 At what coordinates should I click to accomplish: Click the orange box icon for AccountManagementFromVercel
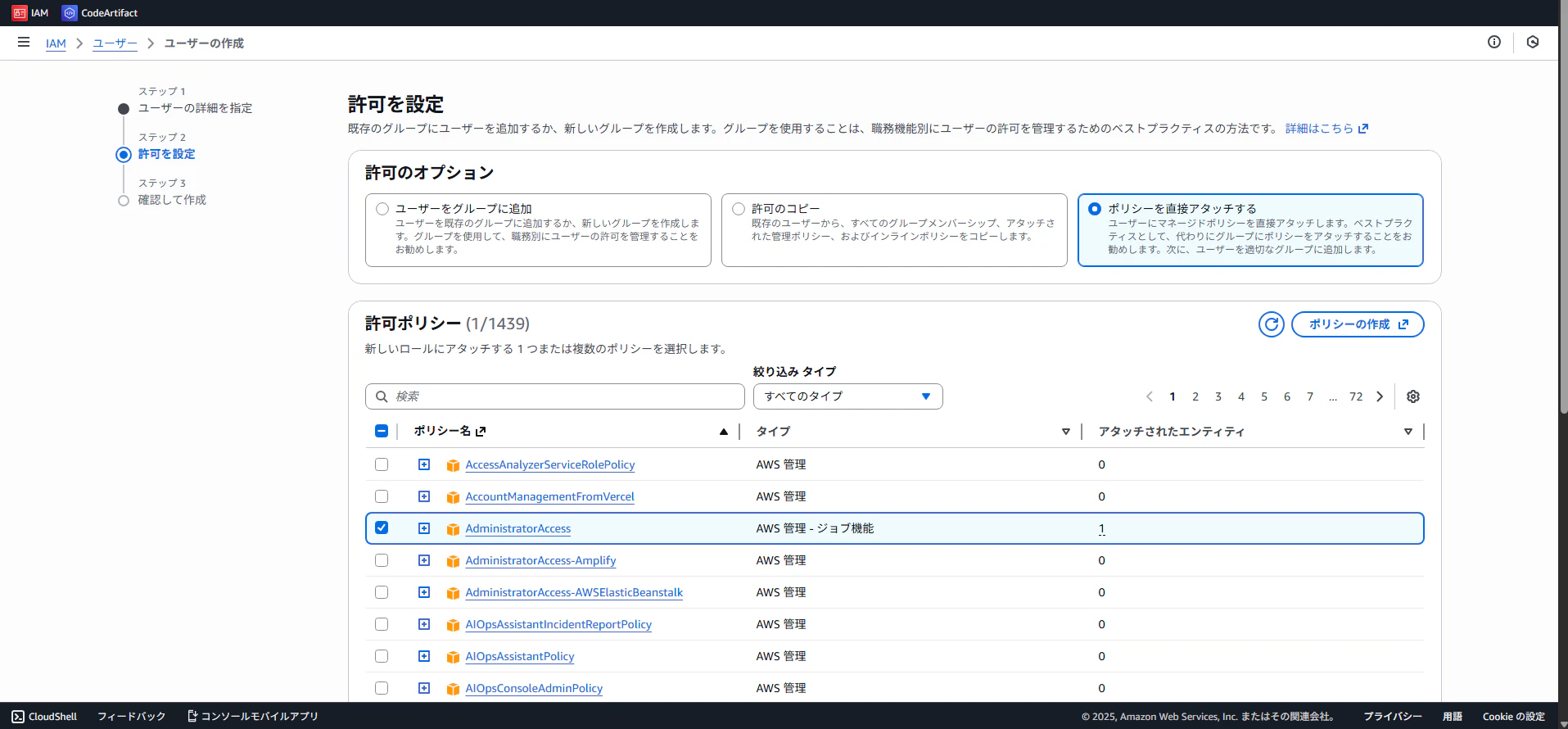(453, 497)
